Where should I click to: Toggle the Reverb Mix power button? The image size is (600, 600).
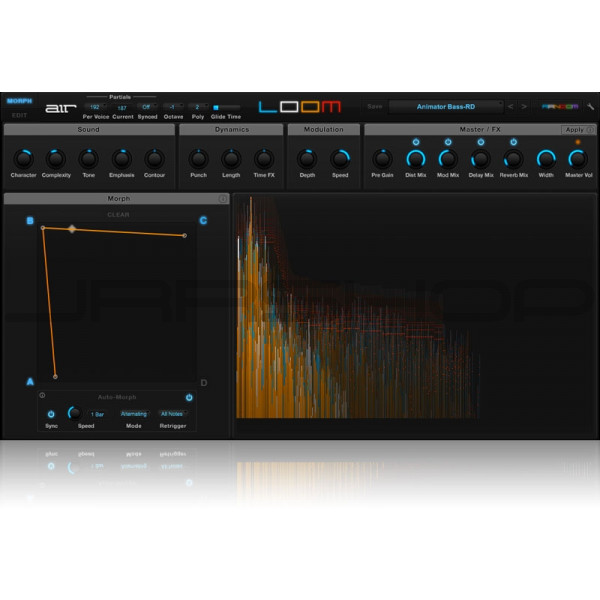coord(514,142)
